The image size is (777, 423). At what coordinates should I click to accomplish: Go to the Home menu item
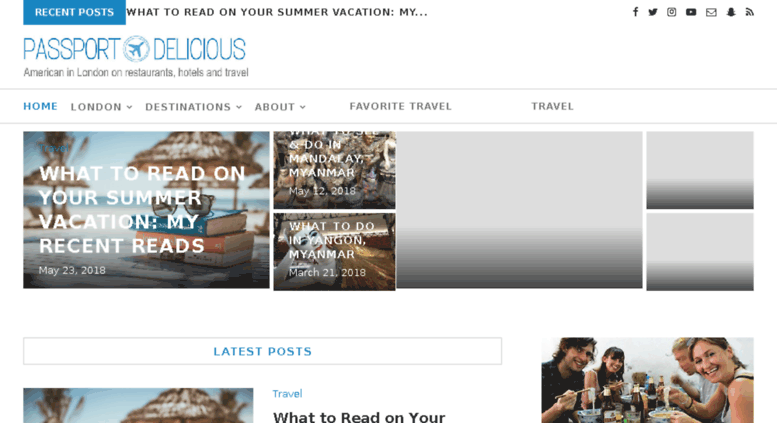pos(41,106)
